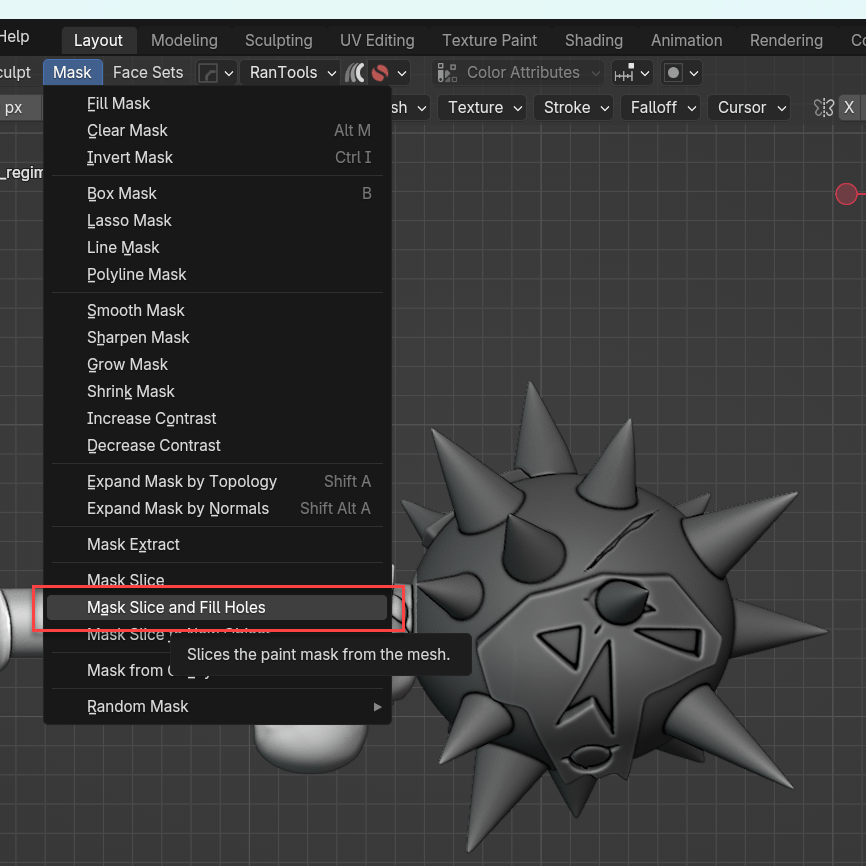Image resolution: width=866 pixels, height=866 pixels.
Task: Select the Mask Extract option
Action: [x=133, y=544]
